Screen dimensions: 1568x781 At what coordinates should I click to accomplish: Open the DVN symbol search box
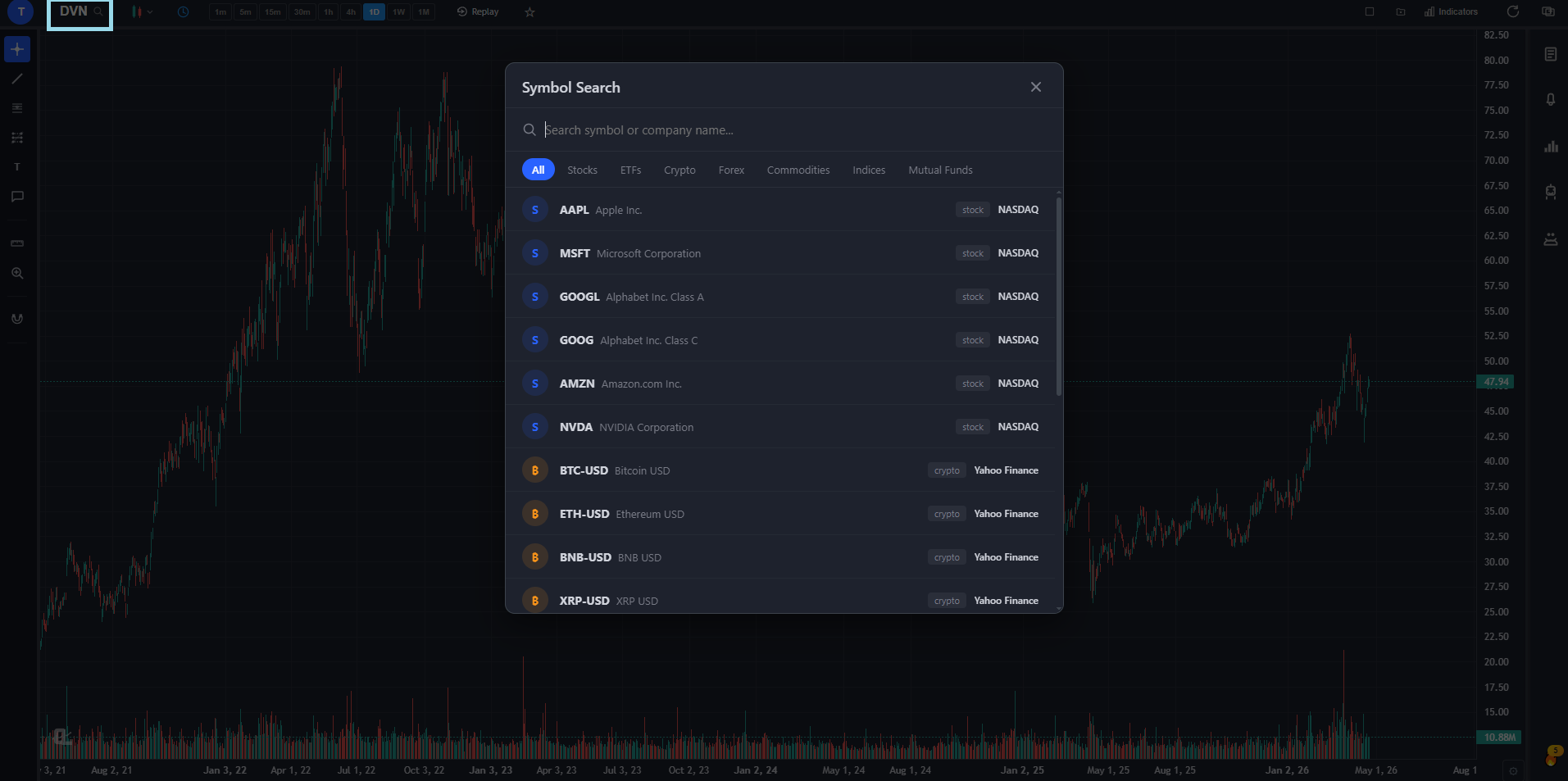point(80,12)
